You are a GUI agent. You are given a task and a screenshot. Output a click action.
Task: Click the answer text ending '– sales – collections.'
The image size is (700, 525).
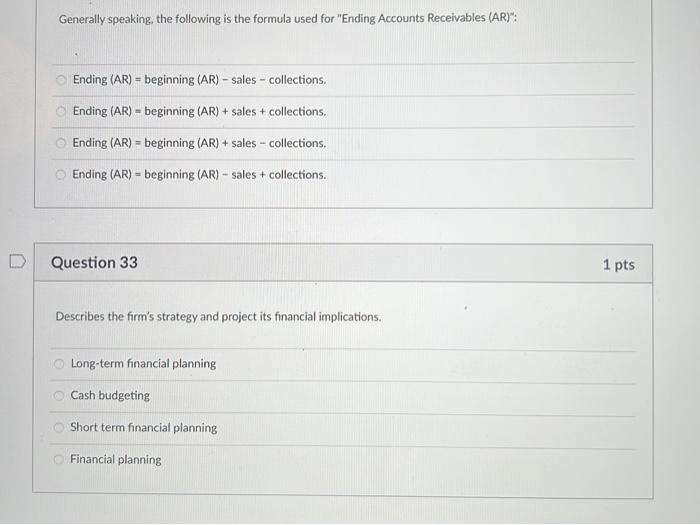coord(199,80)
